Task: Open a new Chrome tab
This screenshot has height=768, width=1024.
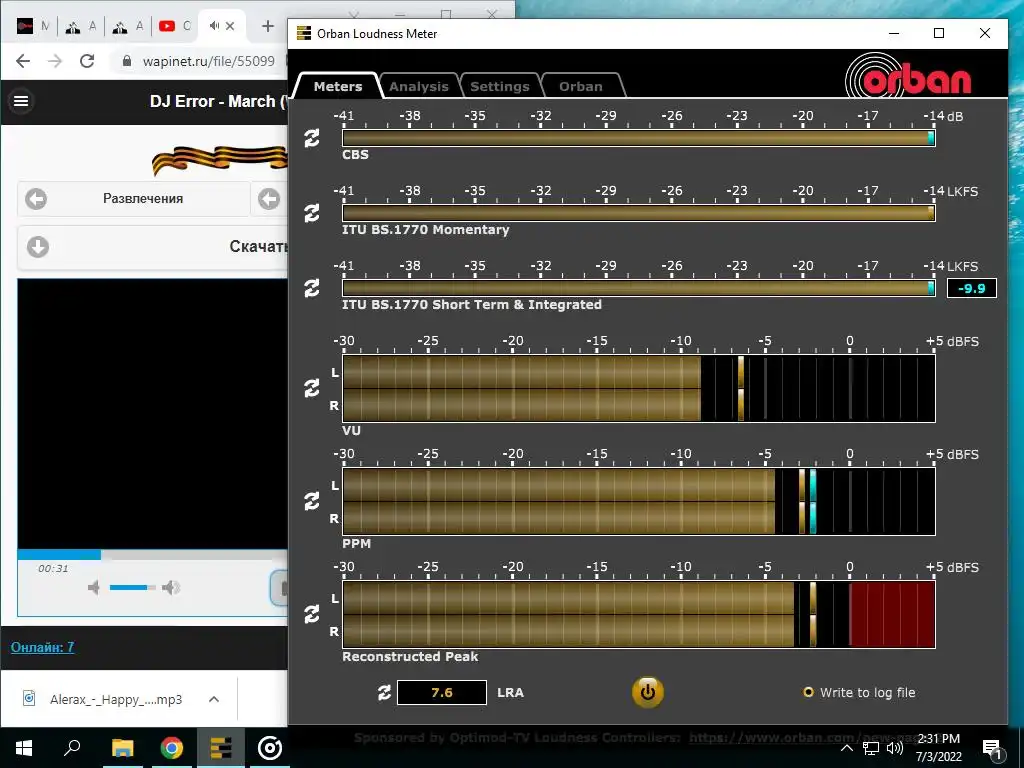Action: point(268,26)
